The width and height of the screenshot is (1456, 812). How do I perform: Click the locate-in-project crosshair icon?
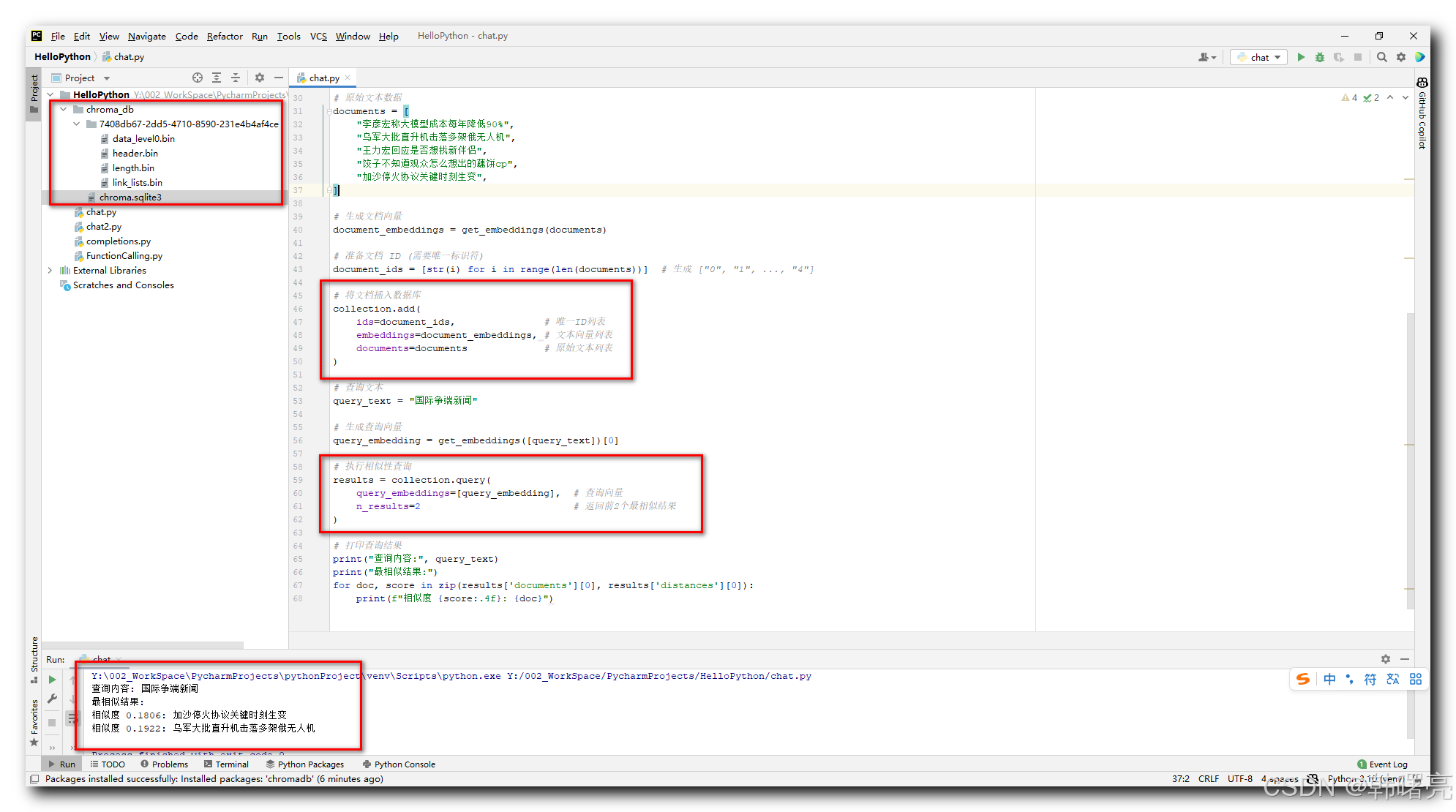point(197,78)
